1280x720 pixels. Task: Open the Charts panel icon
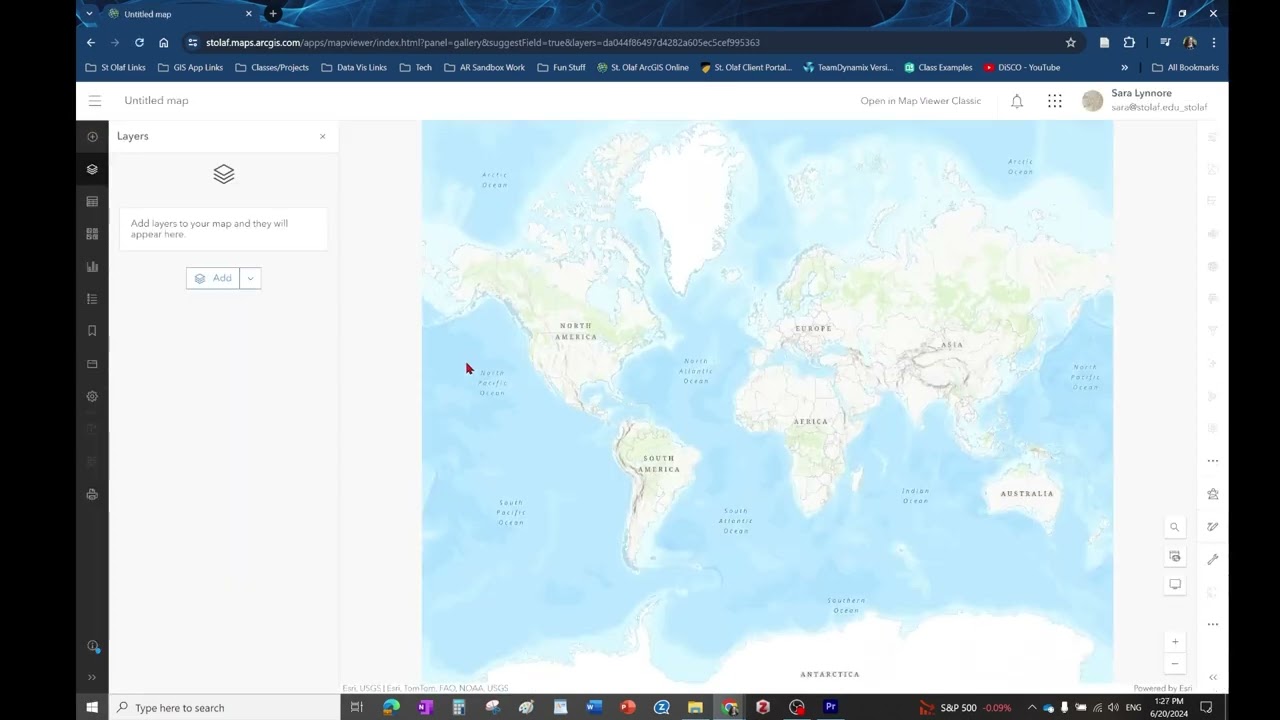(92, 267)
